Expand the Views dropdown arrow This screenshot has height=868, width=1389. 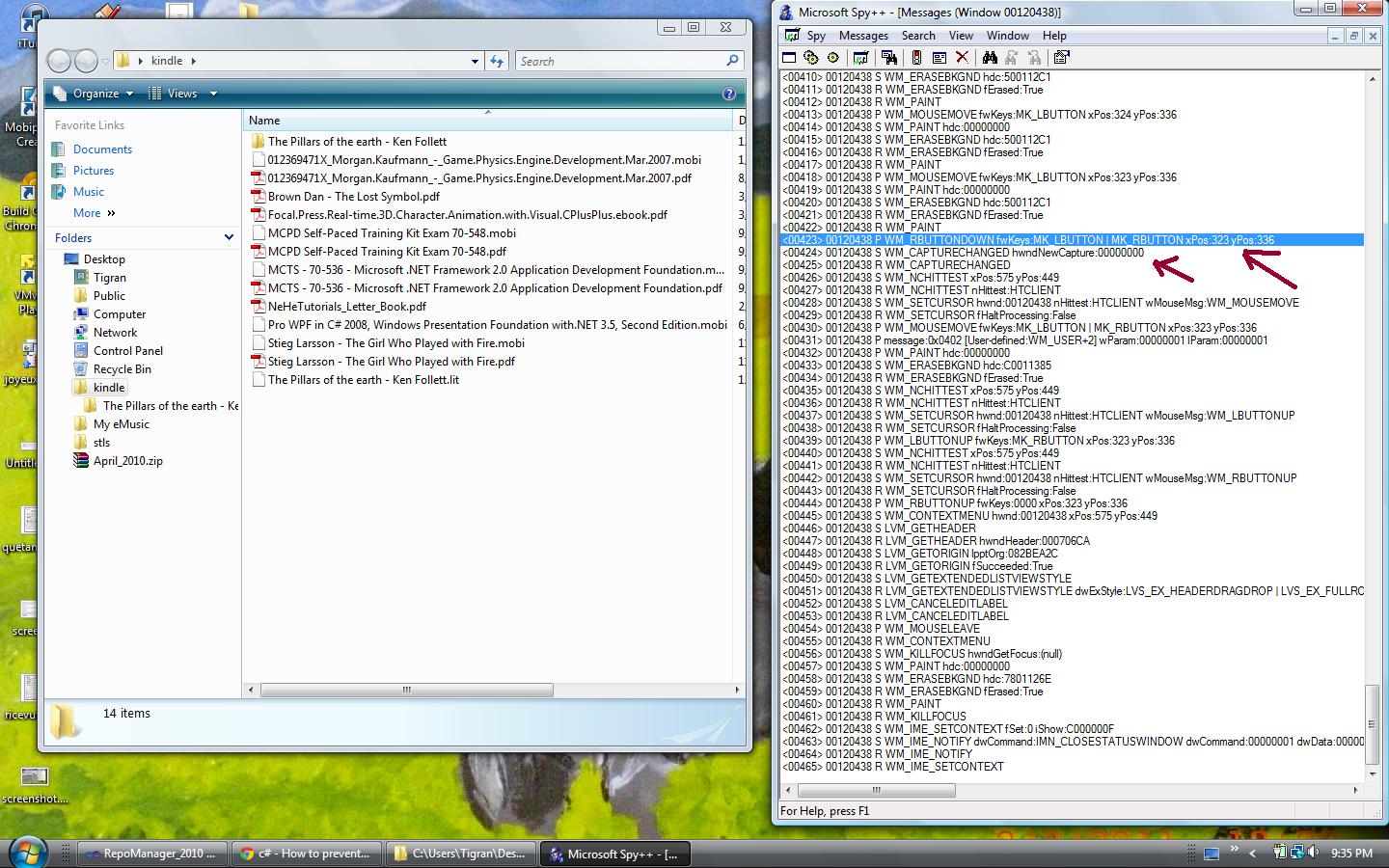coord(213,94)
